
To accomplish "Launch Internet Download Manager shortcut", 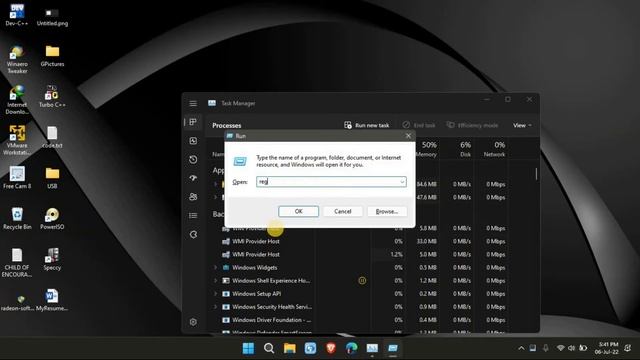I will pyautogui.click(x=17, y=100).
